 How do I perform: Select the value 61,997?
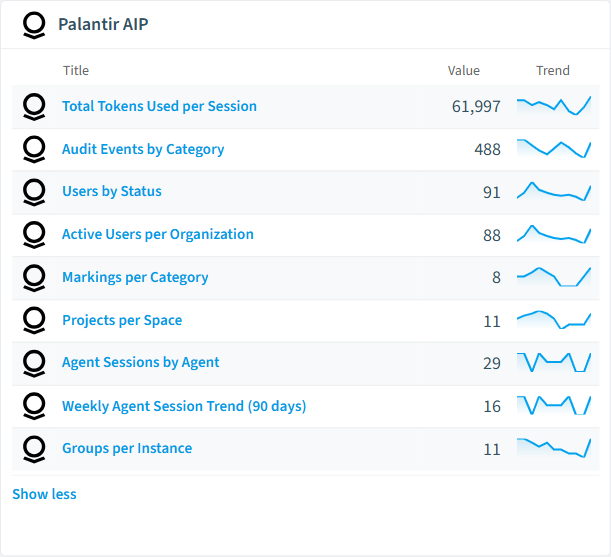tap(476, 107)
